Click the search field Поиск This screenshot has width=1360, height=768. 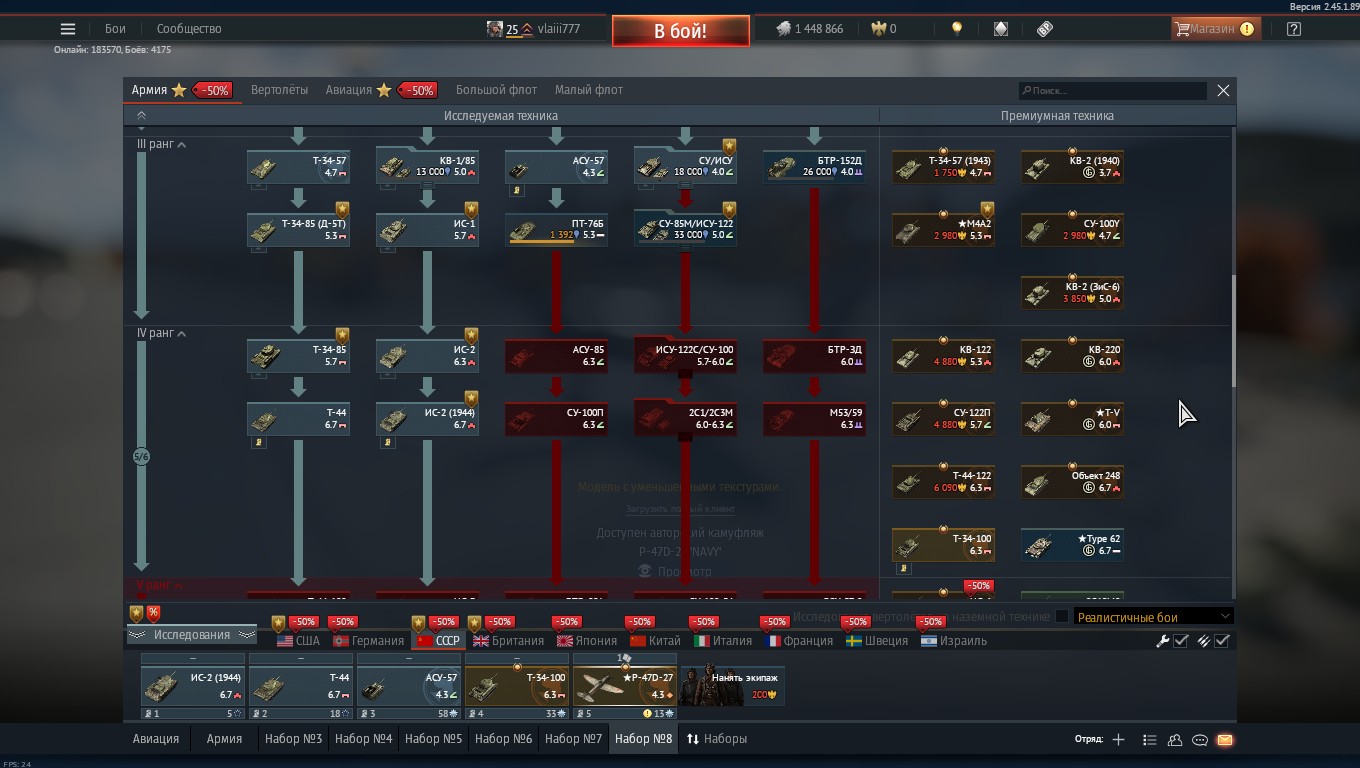(x=1112, y=91)
